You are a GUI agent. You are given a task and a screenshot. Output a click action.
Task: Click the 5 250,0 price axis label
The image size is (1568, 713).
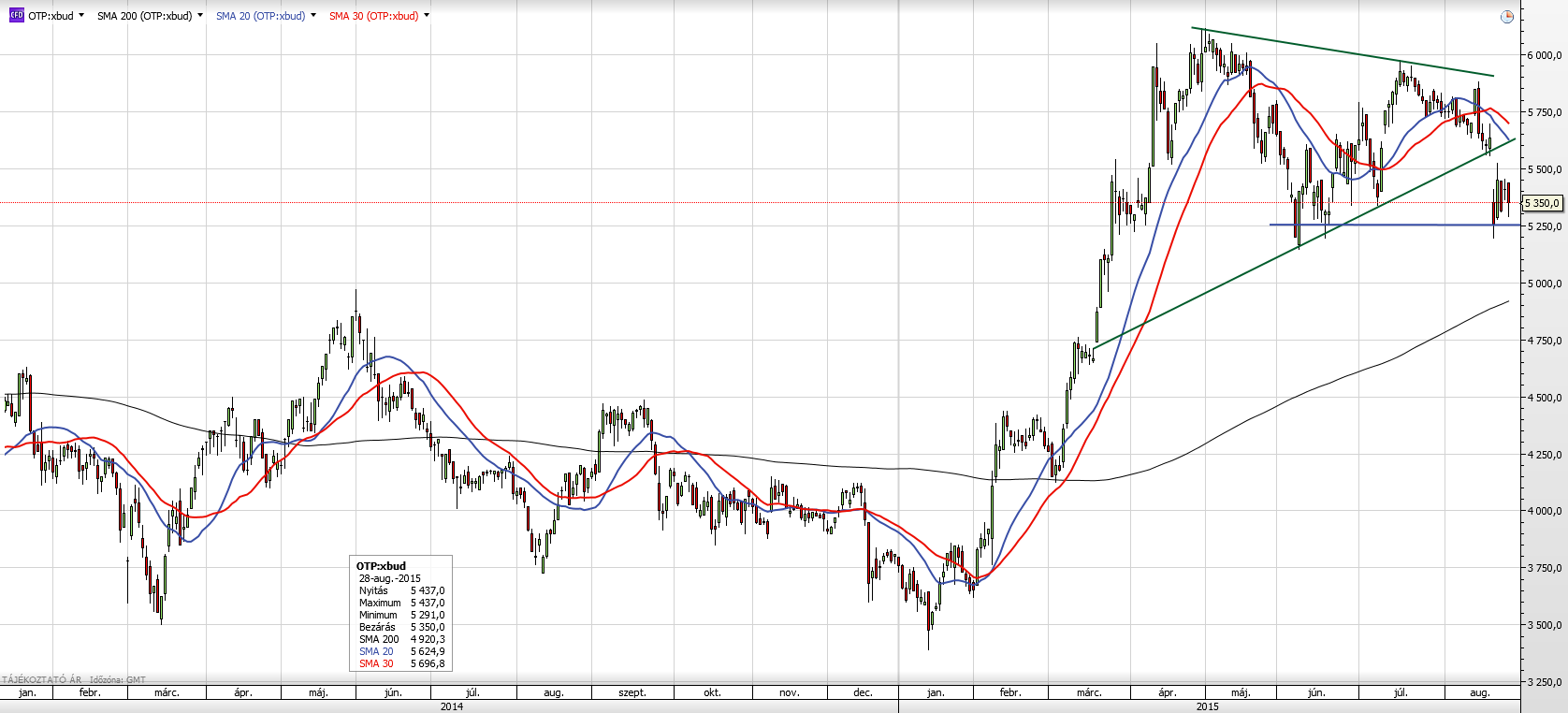pyautogui.click(x=1545, y=226)
